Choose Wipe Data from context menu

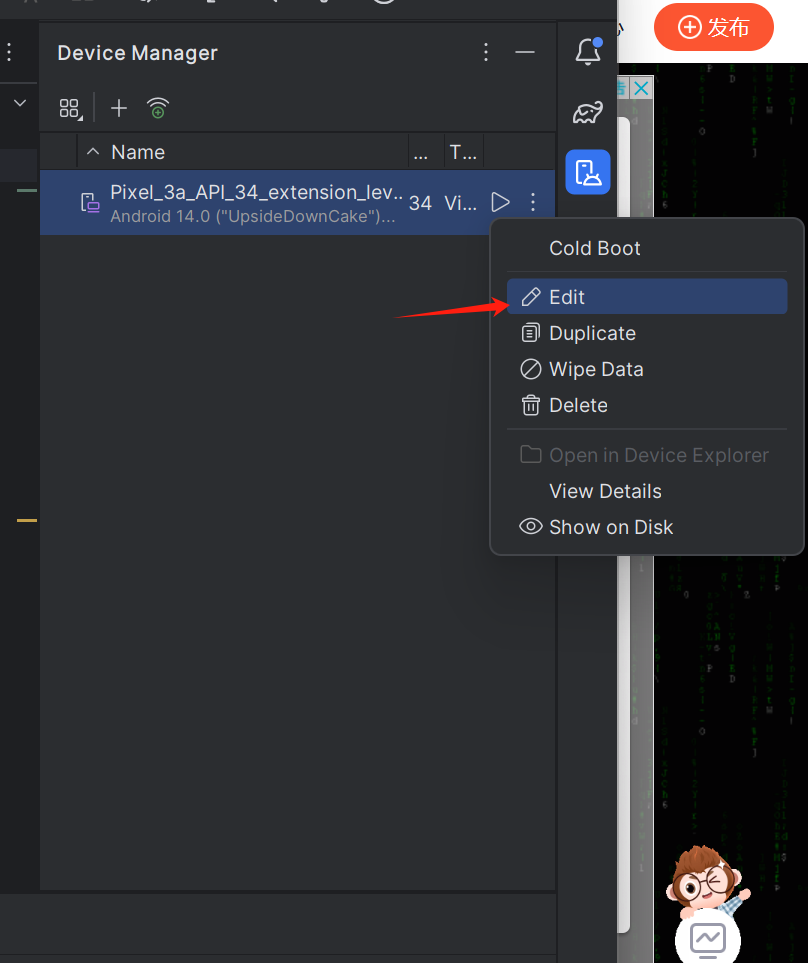tap(647, 369)
